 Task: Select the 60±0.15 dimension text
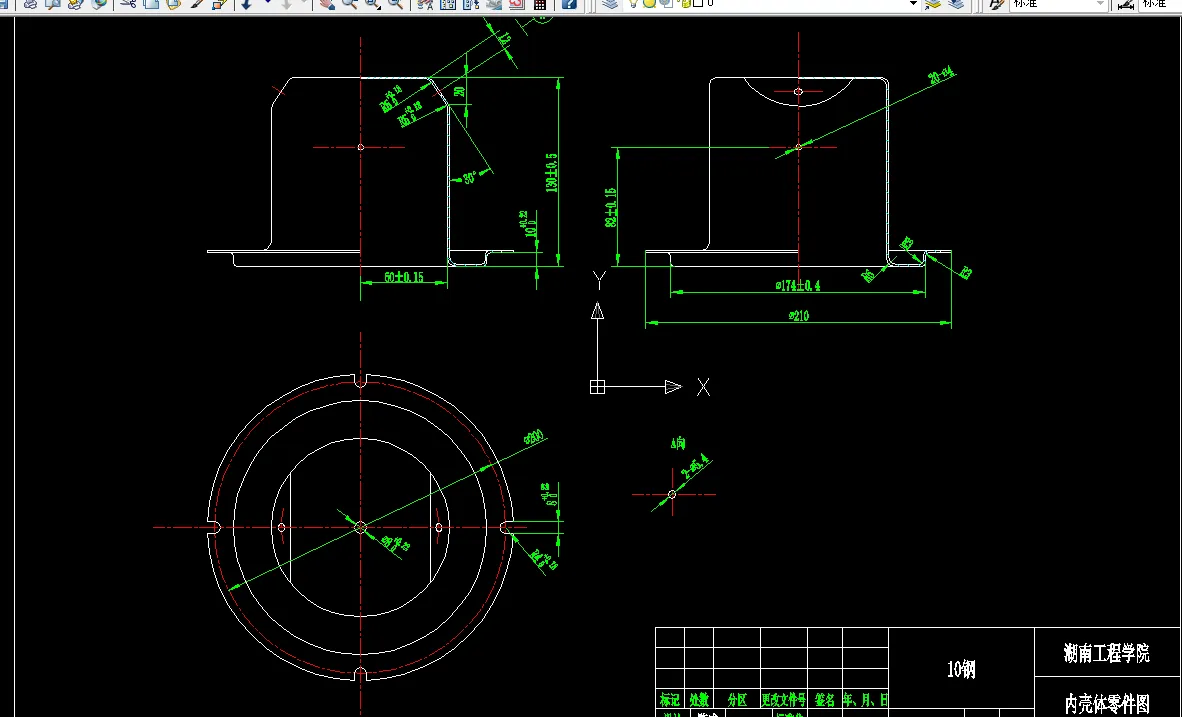[x=404, y=277]
